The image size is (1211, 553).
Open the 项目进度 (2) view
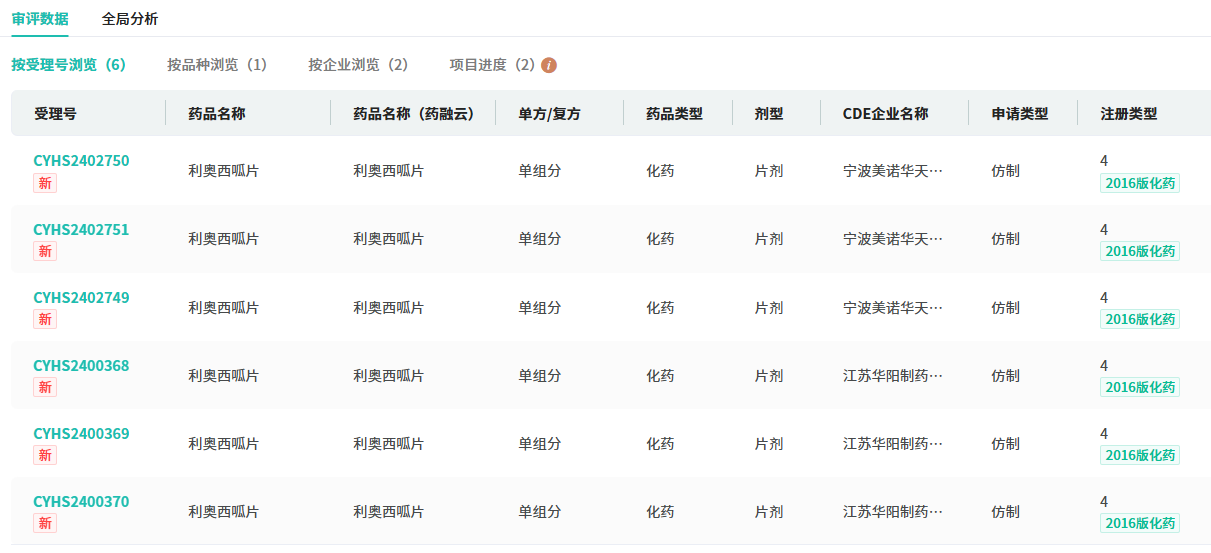pos(492,65)
